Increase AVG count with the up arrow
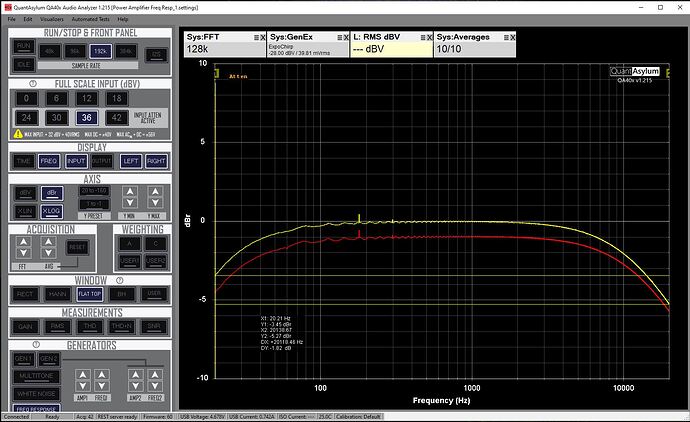 pos(48,242)
